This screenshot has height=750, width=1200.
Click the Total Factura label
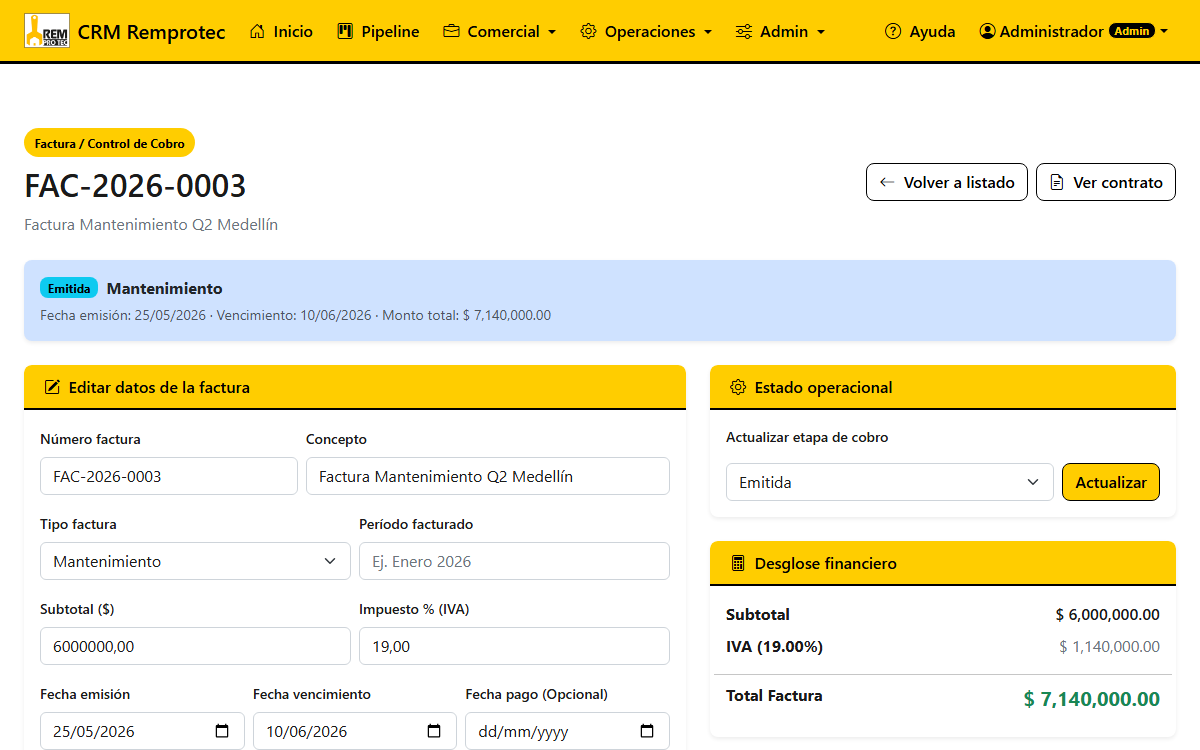point(774,695)
